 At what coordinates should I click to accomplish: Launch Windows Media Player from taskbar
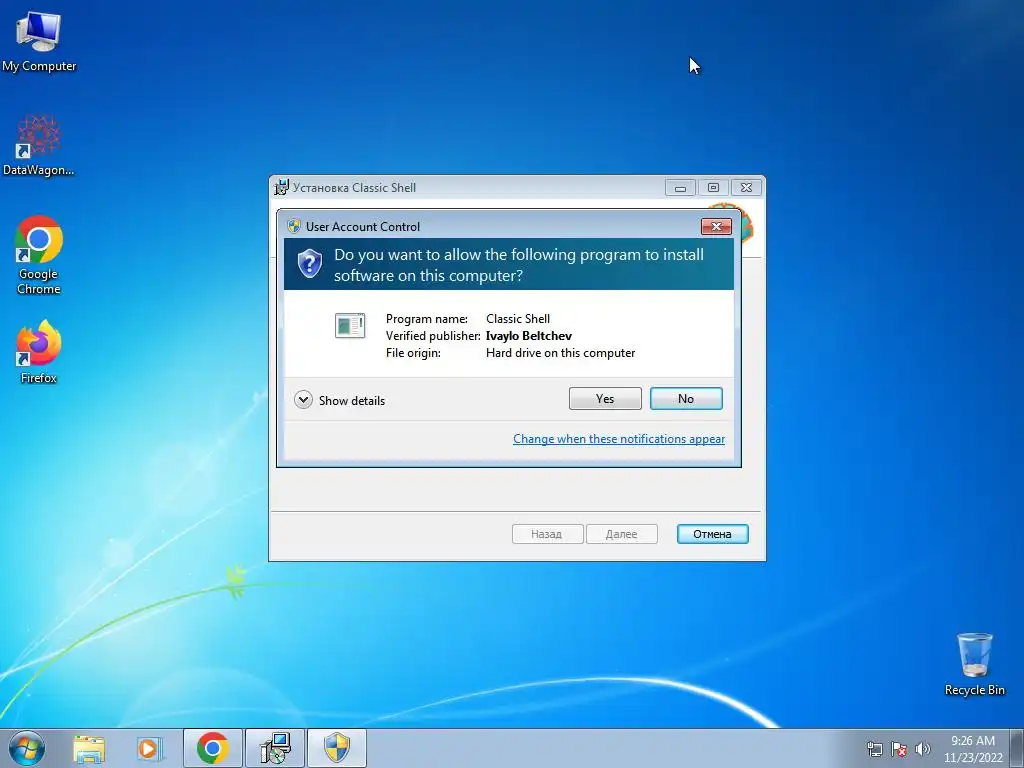(150, 748)
